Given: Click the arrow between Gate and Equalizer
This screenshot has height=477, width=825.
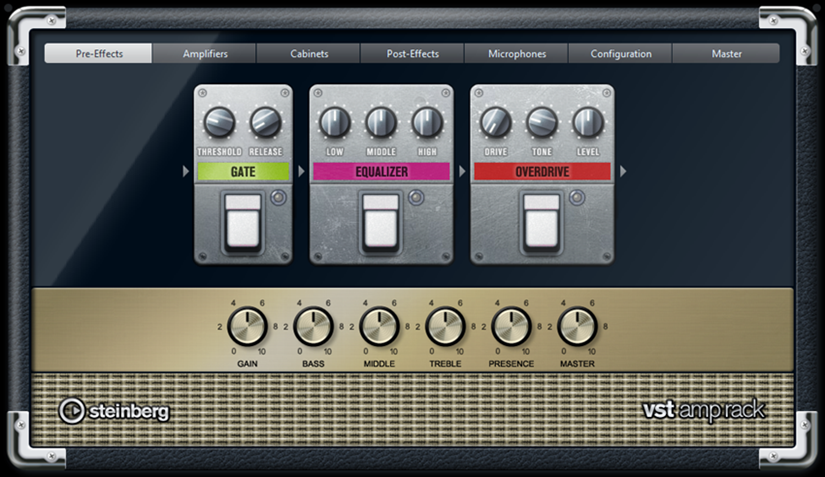Looking at the screenshot, I should click(301, 171).
